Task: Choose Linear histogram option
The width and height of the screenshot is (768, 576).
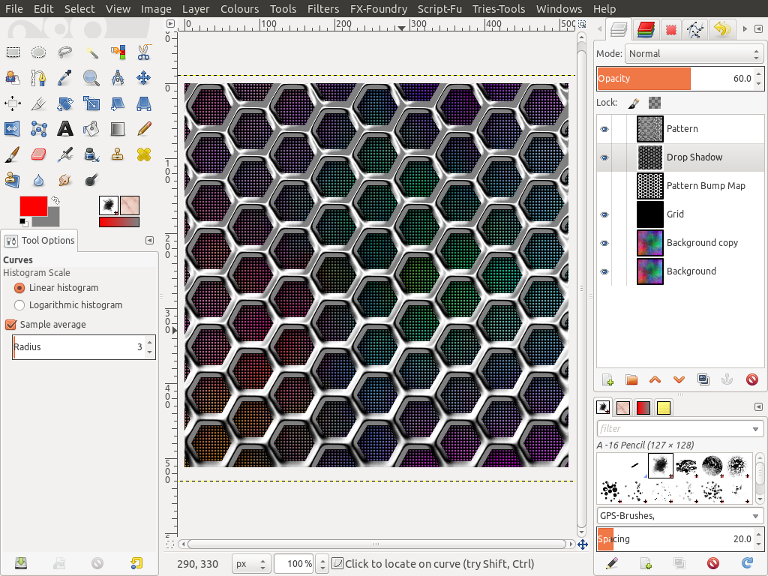Action: 20,288
